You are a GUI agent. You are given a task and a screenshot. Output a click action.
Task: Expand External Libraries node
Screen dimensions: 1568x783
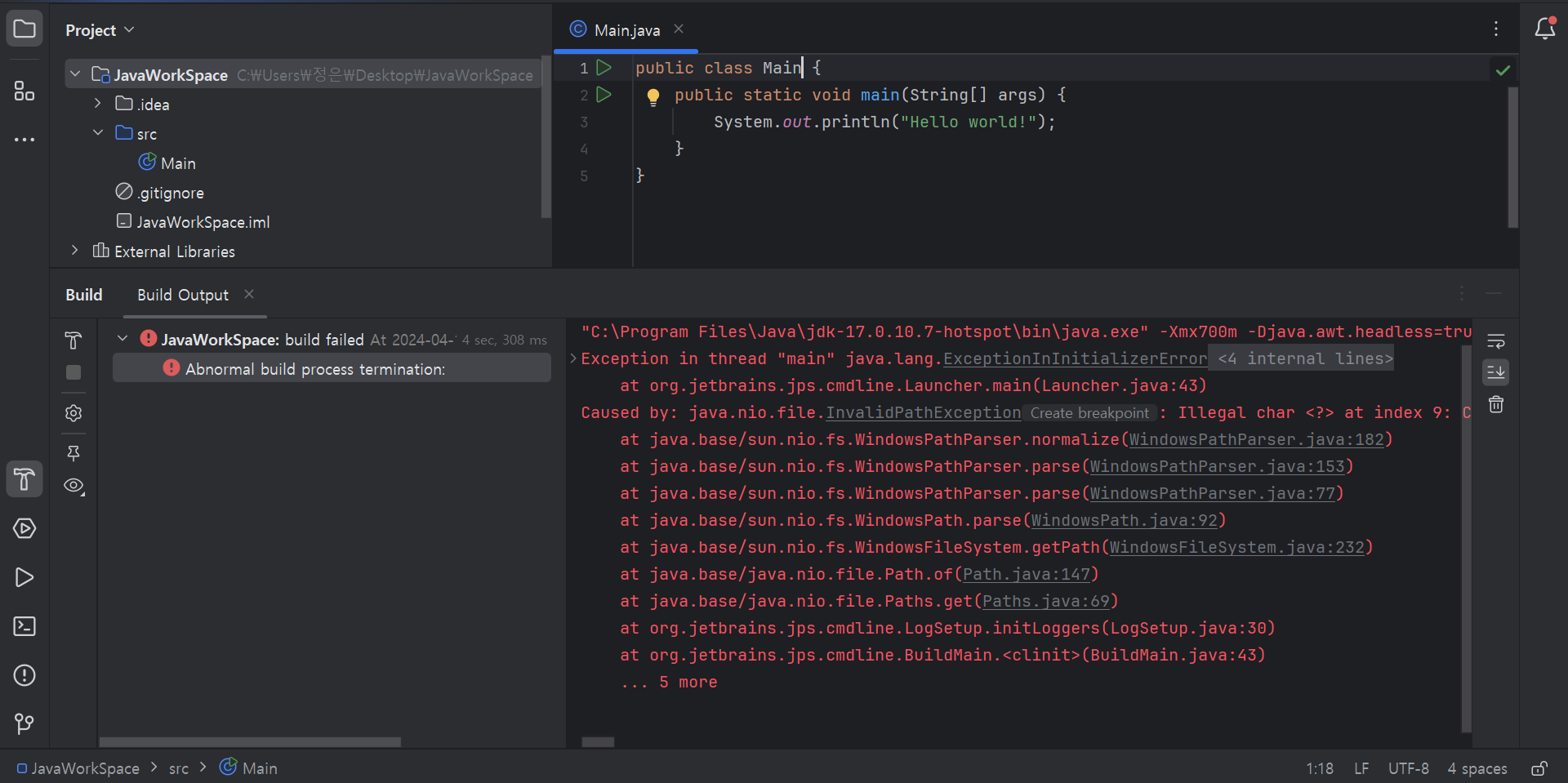tap(75, 251)
